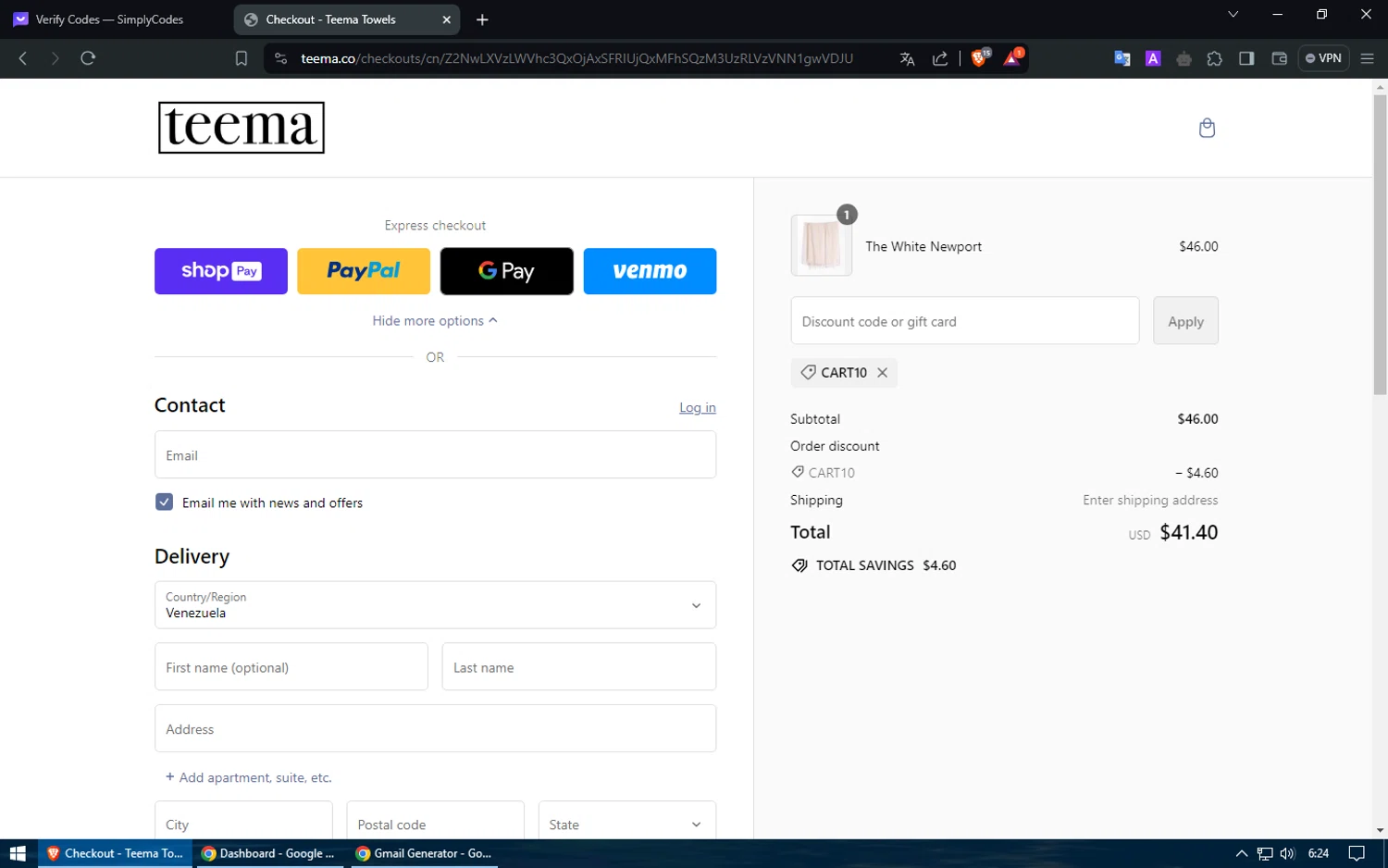Click the teema logo
Image resolution: width=1388 pixels, height=868 pixels.
(241, 128)
